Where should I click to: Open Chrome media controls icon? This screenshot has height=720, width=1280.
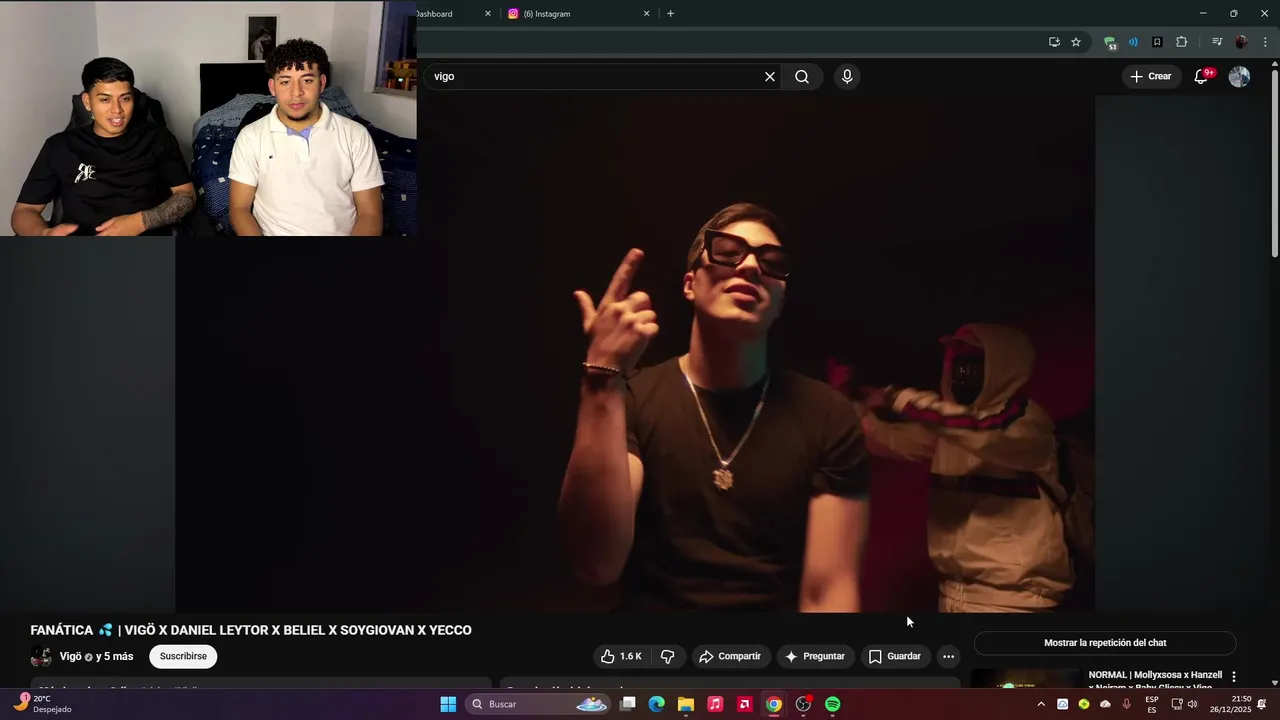click(x=1217, y=42)
